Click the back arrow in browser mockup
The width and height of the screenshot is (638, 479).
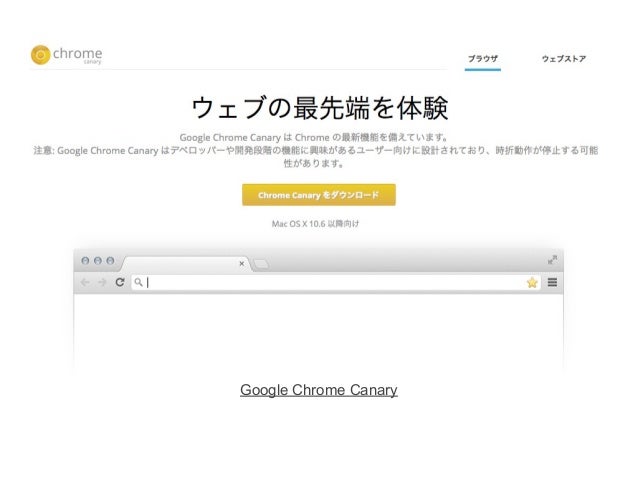point(85,282)
